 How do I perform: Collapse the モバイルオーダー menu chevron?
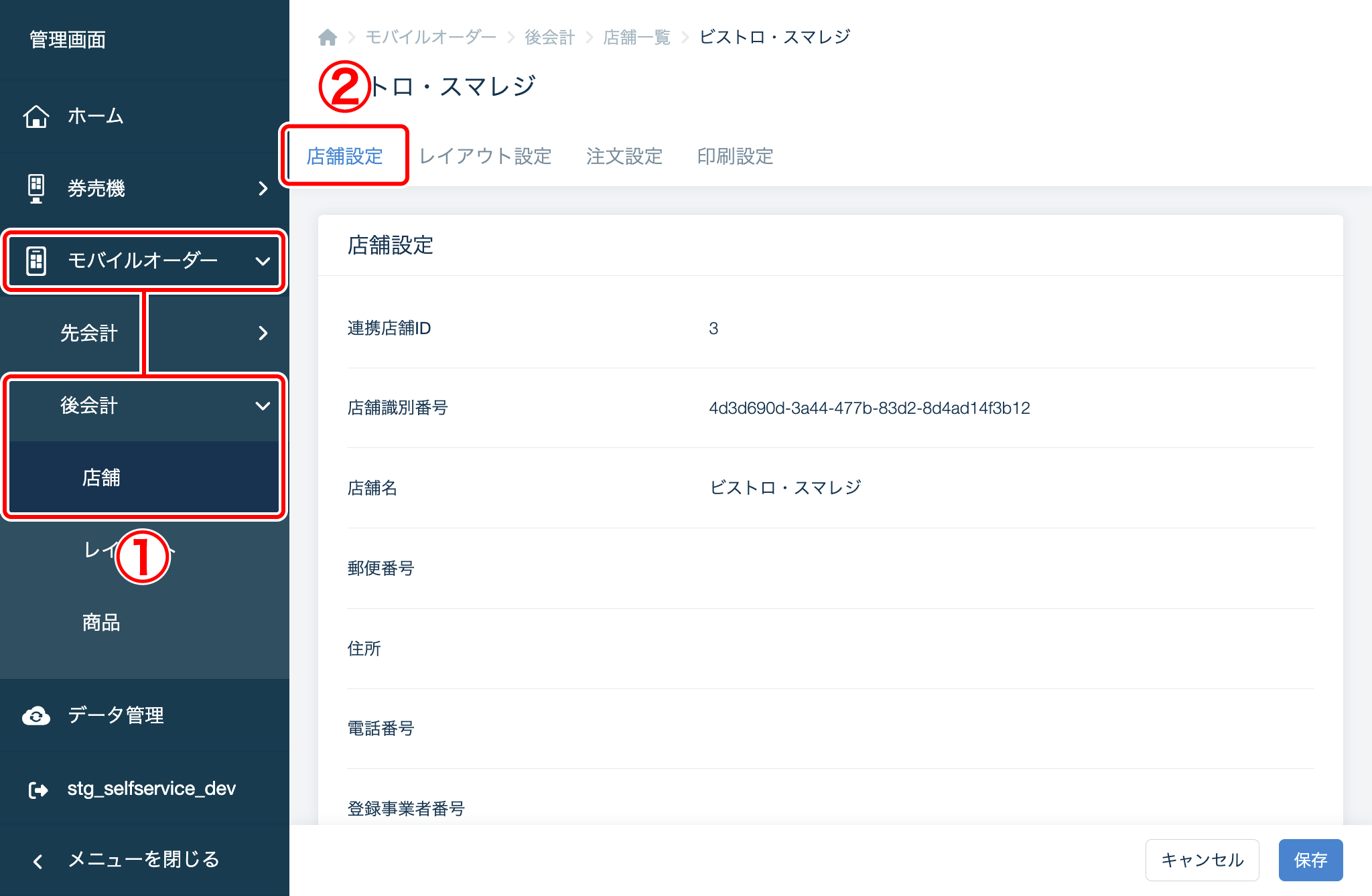pyautogui.click(x=263, y=261)
